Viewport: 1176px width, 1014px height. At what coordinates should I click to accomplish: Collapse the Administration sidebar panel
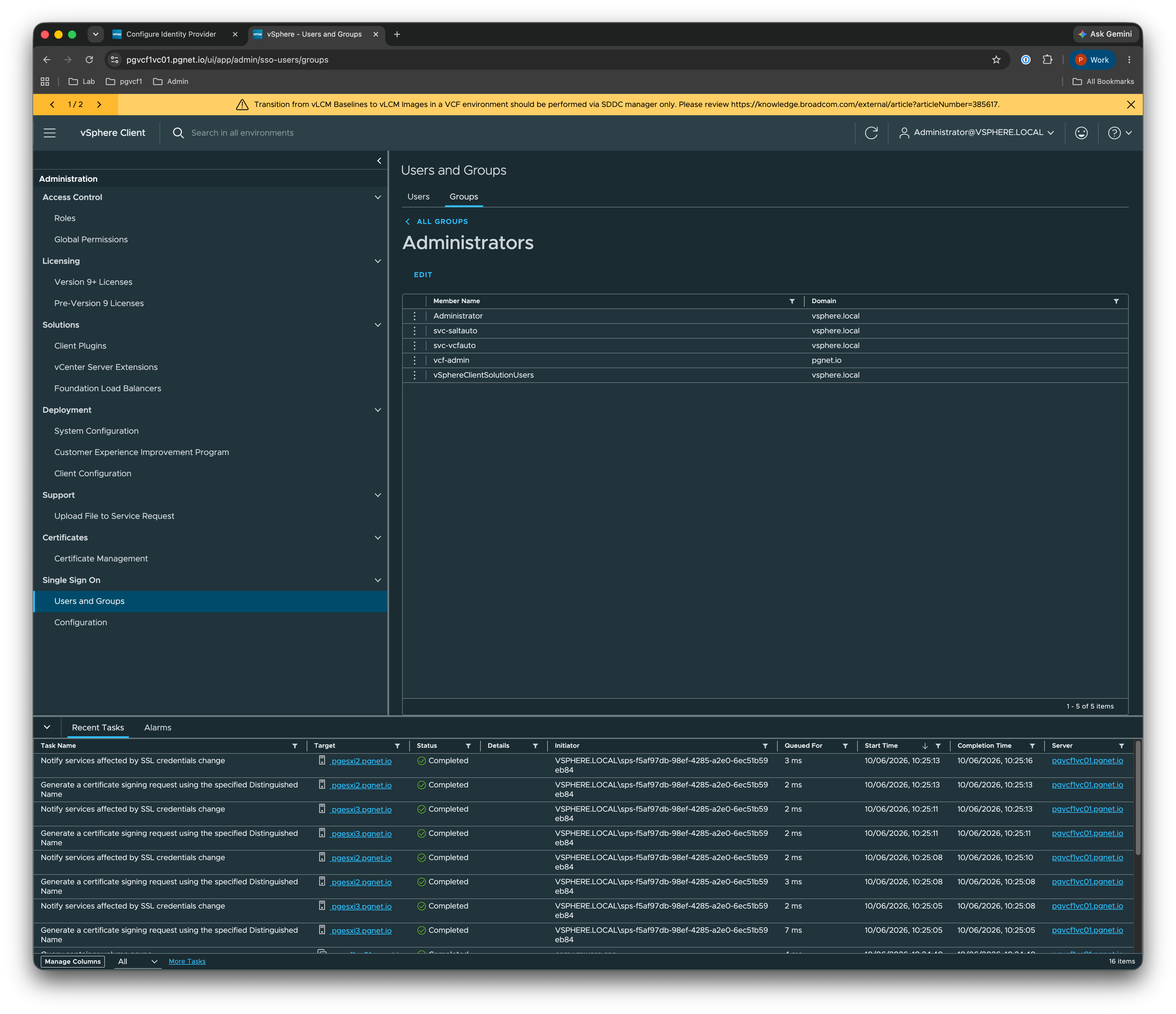pyautogui.click(x=379, y=161)
